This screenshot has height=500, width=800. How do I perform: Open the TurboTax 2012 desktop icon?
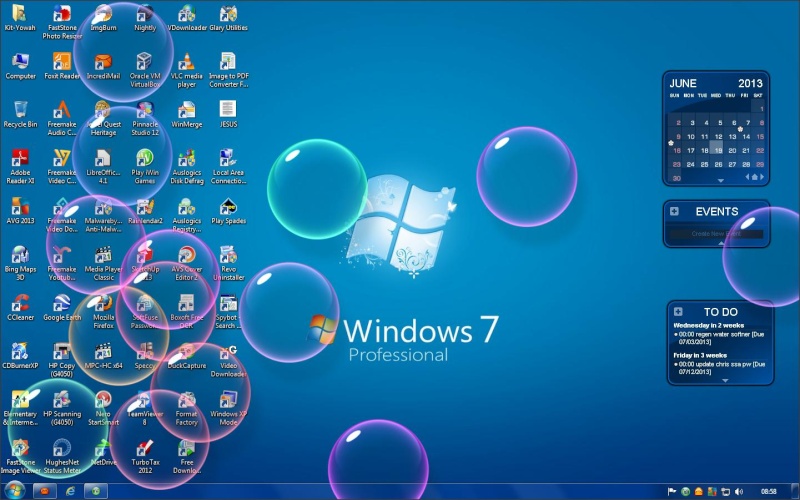click(x=145, y=456)
